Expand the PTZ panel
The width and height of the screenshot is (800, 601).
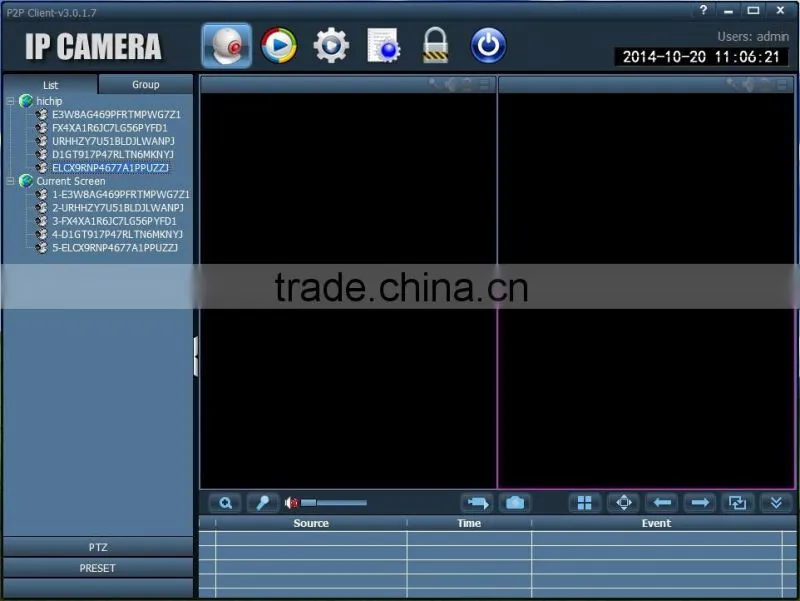(98, 547)
